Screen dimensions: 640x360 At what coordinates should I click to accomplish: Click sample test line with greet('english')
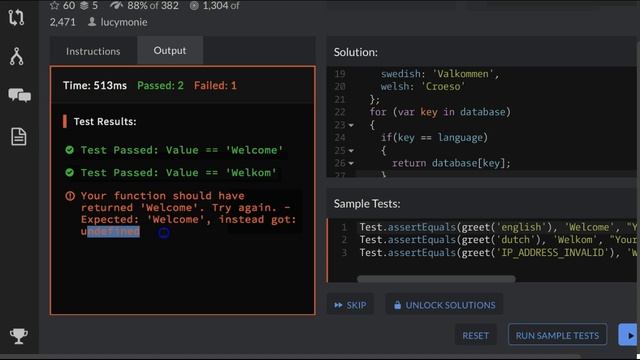coord(498,227)
